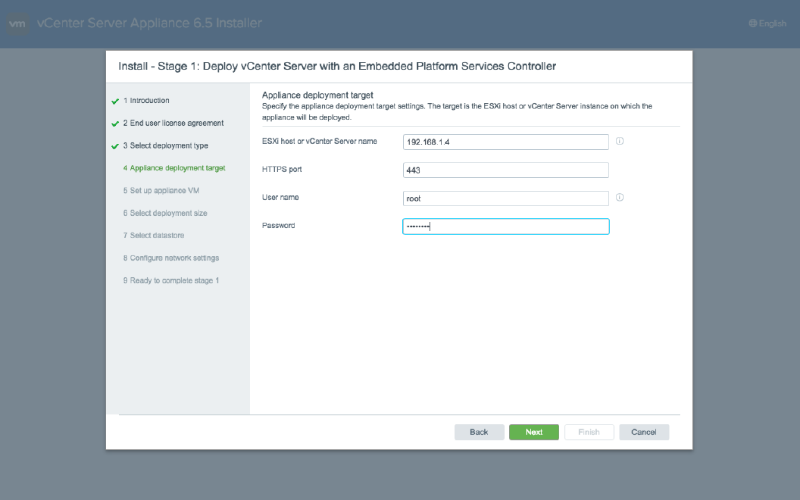Click the green checkmark next to Introduction
This screenshot has width=800, height=500.
click(115, 101)
